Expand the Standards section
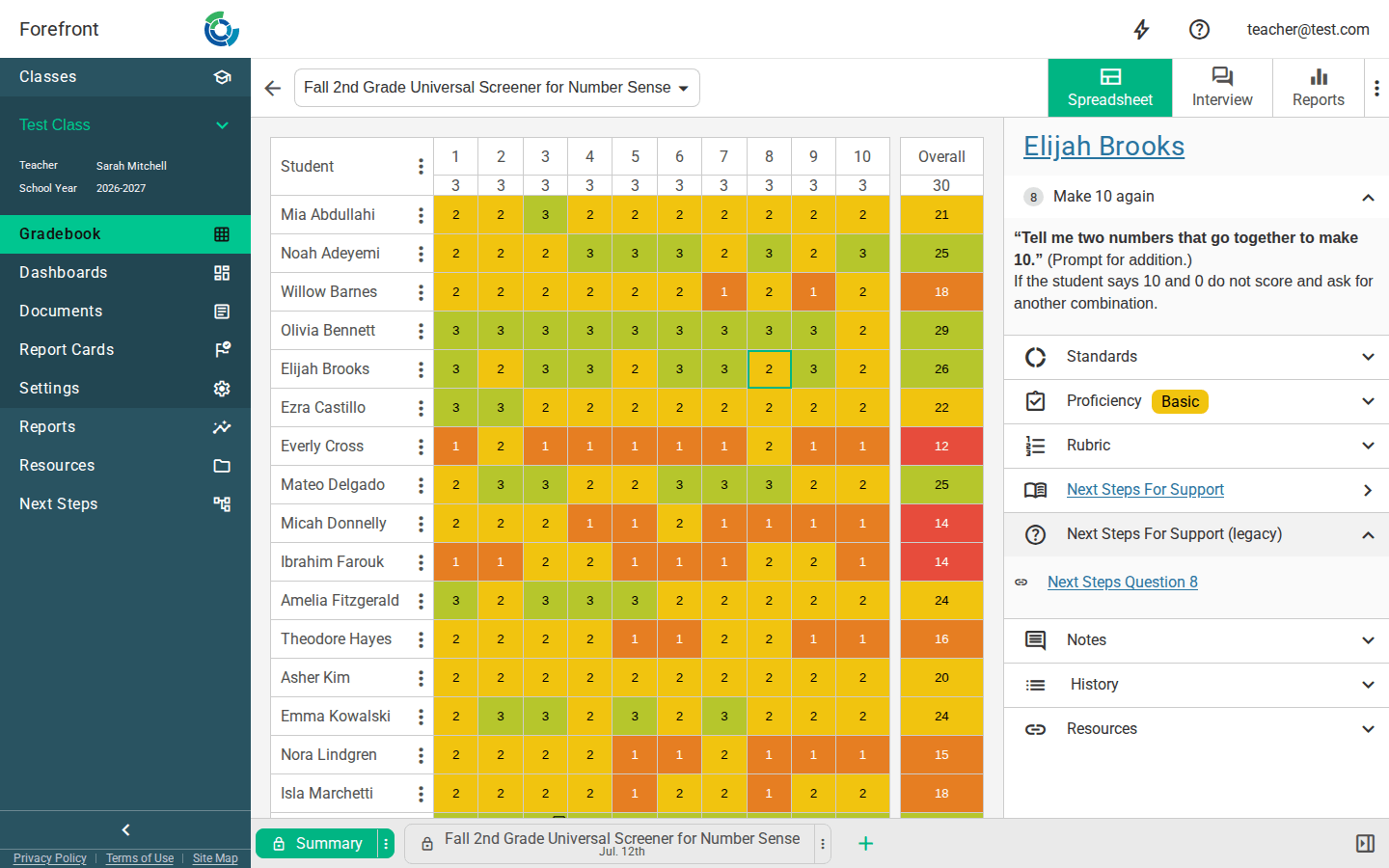The height and width of the screenshot is (868, 1389). tap(1196, 357)
